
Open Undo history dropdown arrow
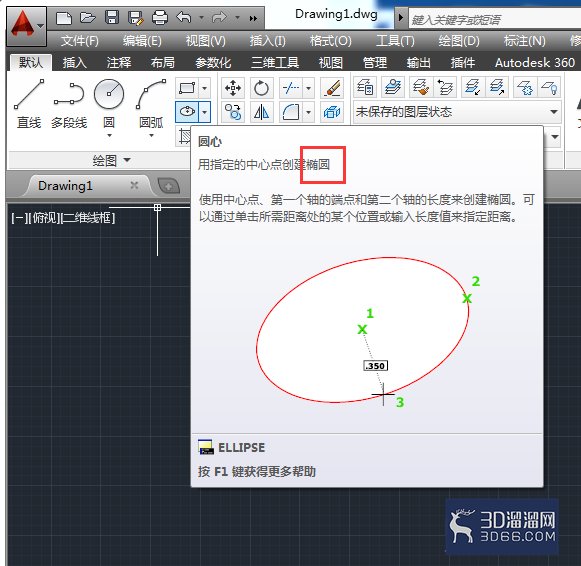(202, 17)
